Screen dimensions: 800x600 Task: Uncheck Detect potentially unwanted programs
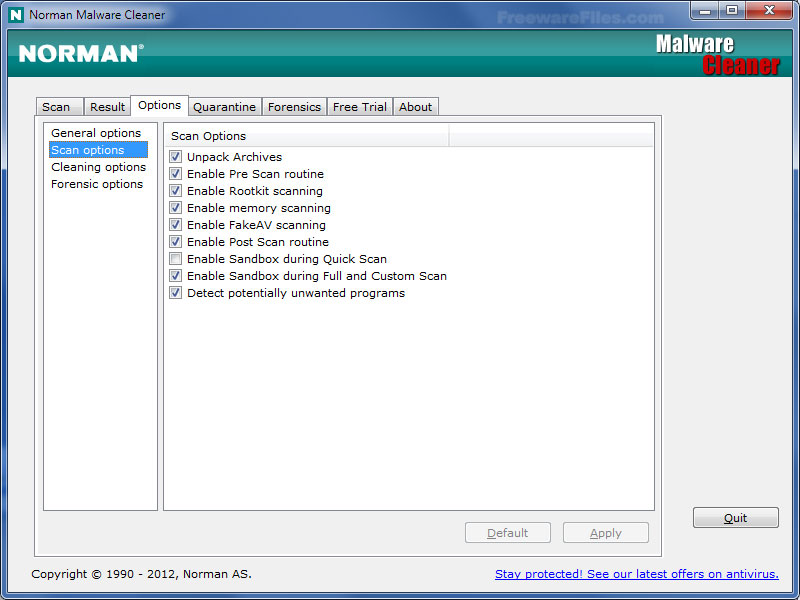coord(176,293)
